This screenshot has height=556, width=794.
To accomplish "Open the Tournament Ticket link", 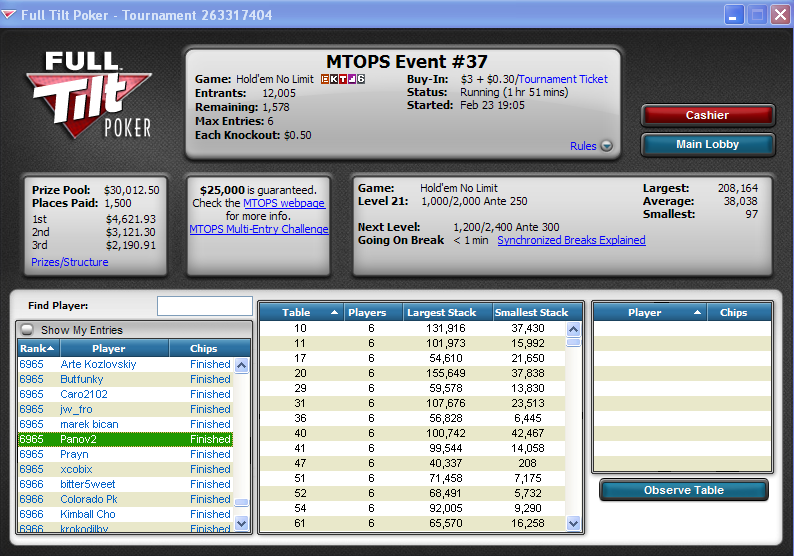I will tap(563, 79).
